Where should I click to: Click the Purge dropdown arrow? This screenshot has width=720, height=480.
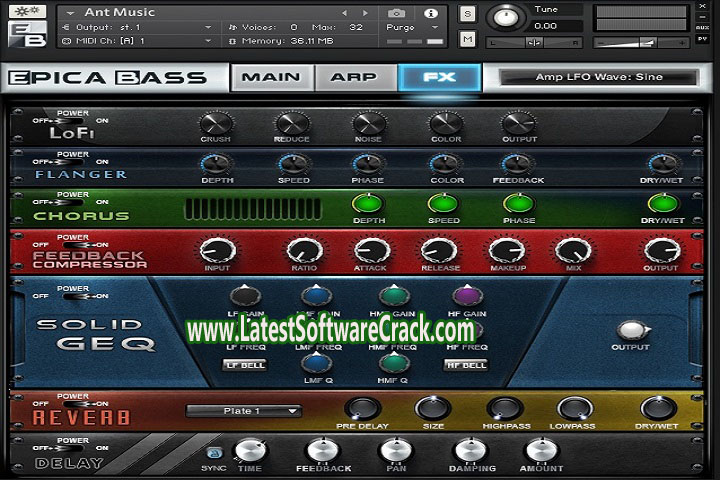(434, 27)
